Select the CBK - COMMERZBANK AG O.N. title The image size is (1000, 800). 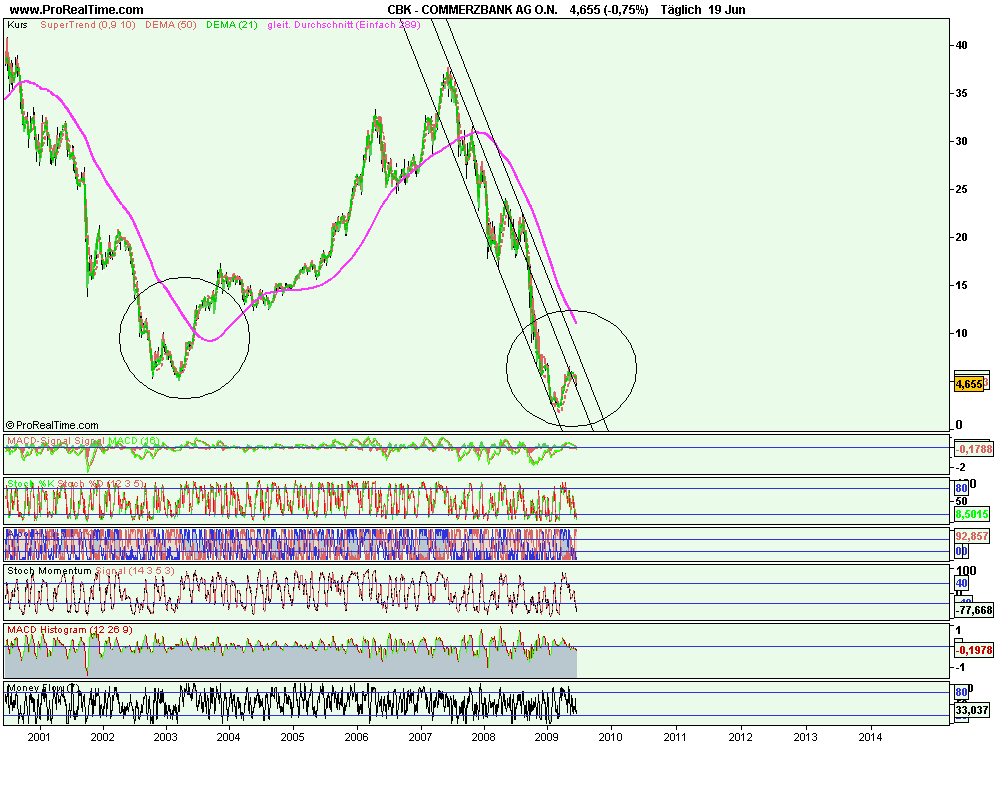[x=473, y=10]
